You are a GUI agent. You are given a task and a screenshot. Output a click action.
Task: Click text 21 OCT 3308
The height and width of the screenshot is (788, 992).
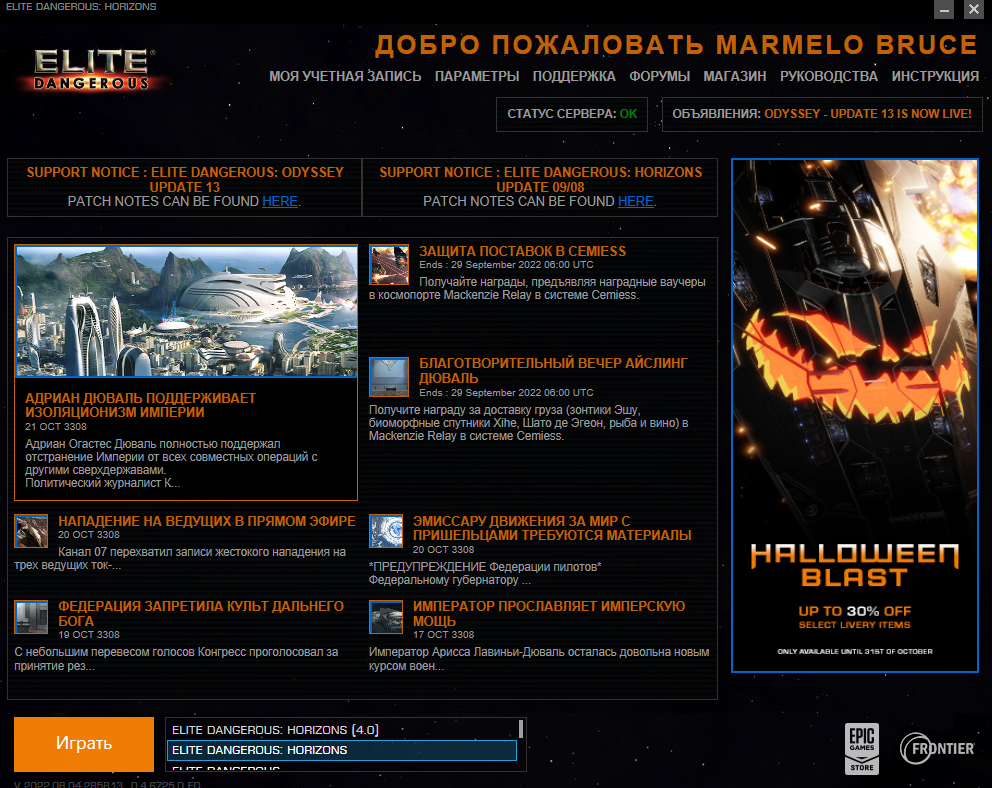pyautogui.click(x=56, y=427)
